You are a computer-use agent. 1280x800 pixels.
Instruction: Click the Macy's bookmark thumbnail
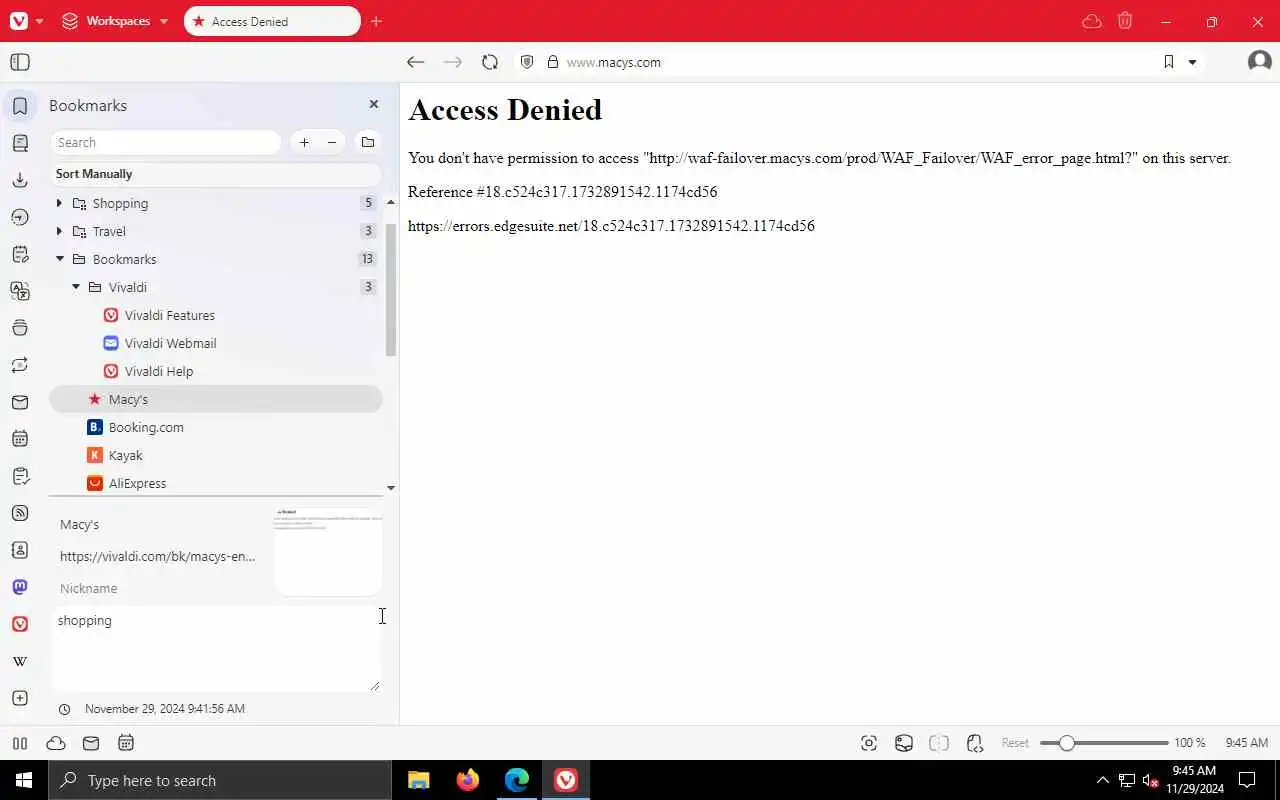click(328, 552)
